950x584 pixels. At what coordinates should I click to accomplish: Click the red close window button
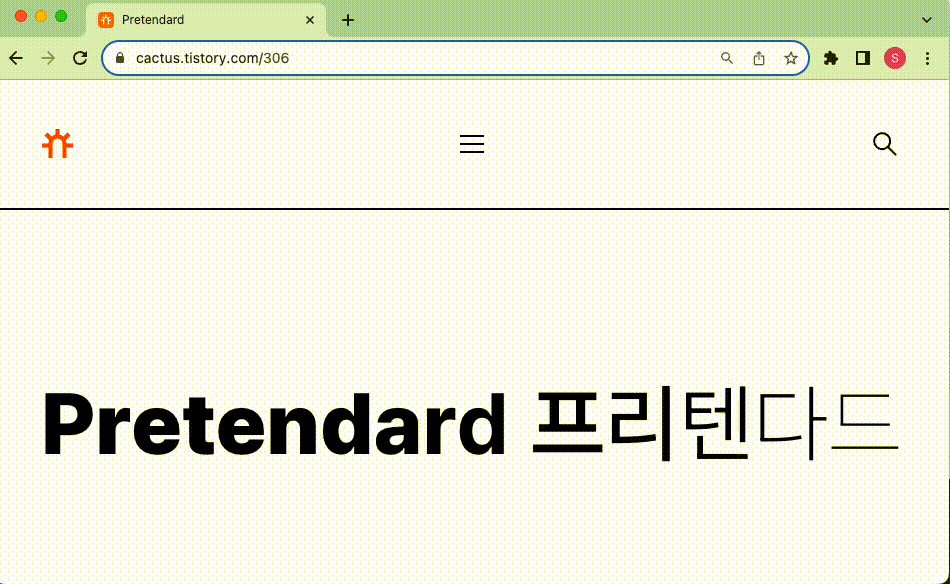click(21, 16)
